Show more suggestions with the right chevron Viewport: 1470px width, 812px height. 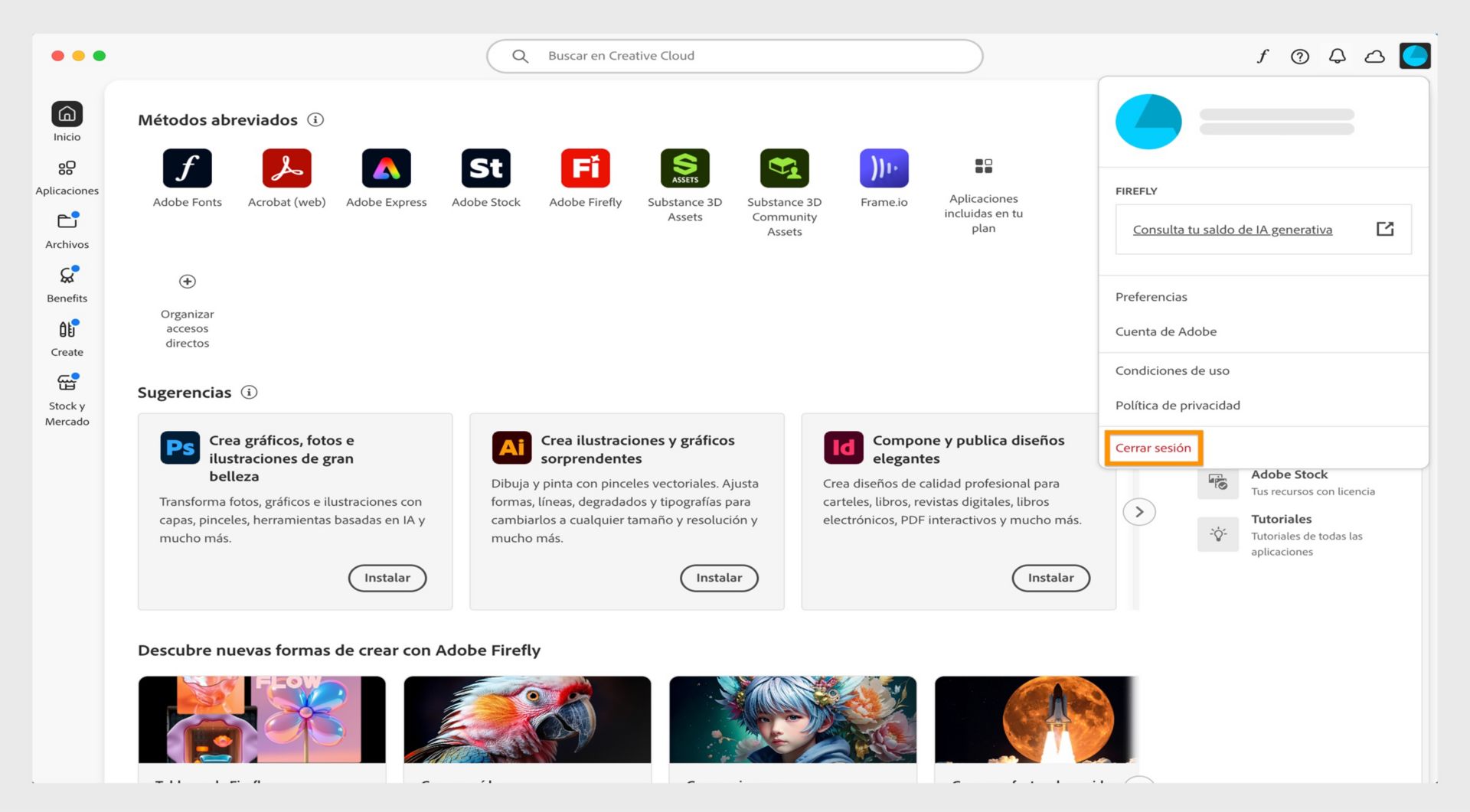[1139, 511]
